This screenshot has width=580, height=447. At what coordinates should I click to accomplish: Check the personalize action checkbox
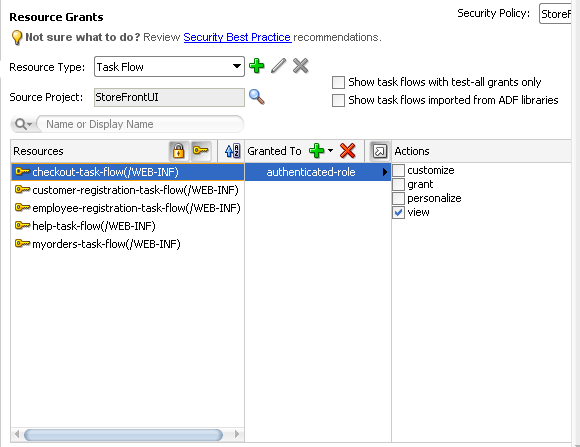point(398,198)
